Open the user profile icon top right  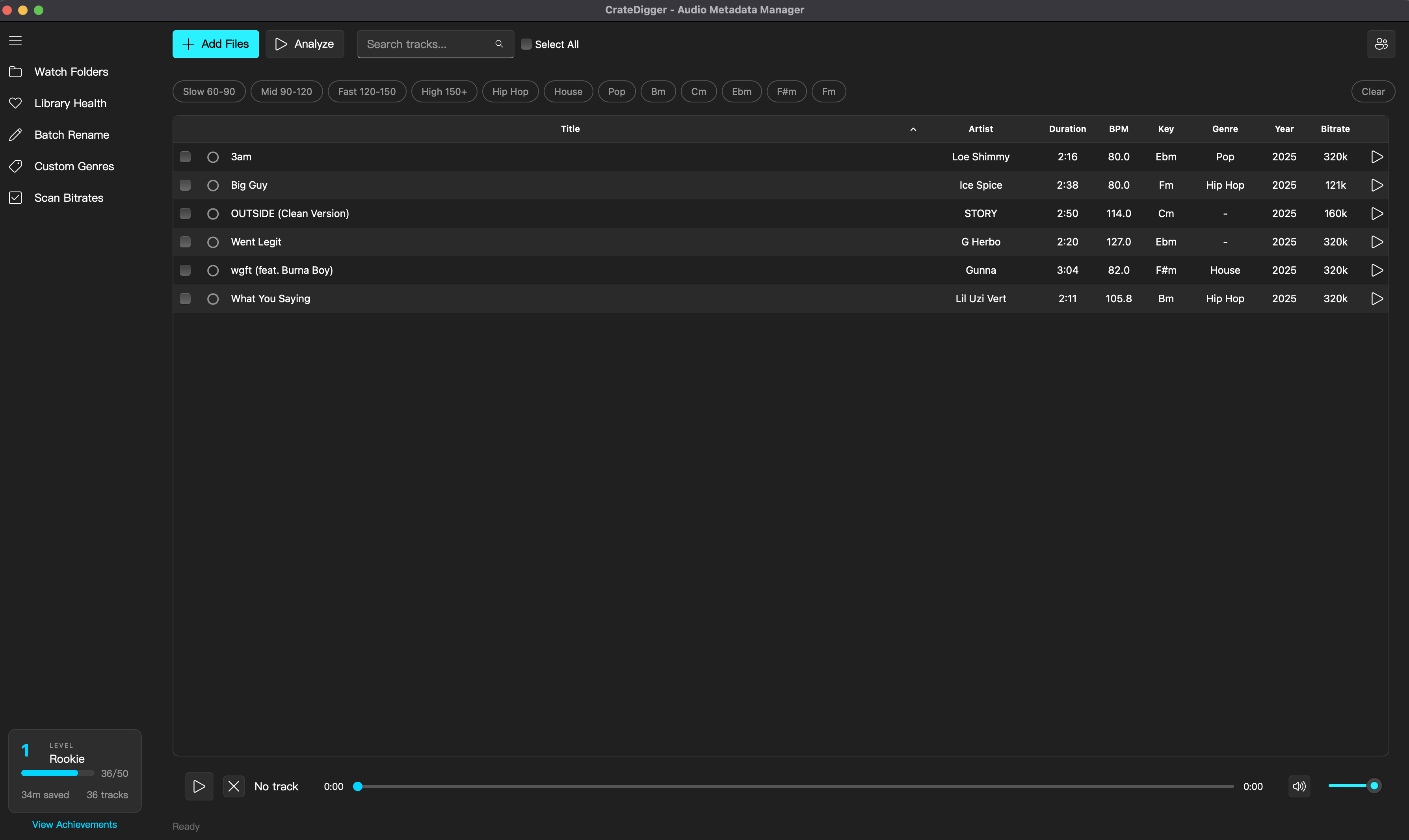click(1381, 44)
